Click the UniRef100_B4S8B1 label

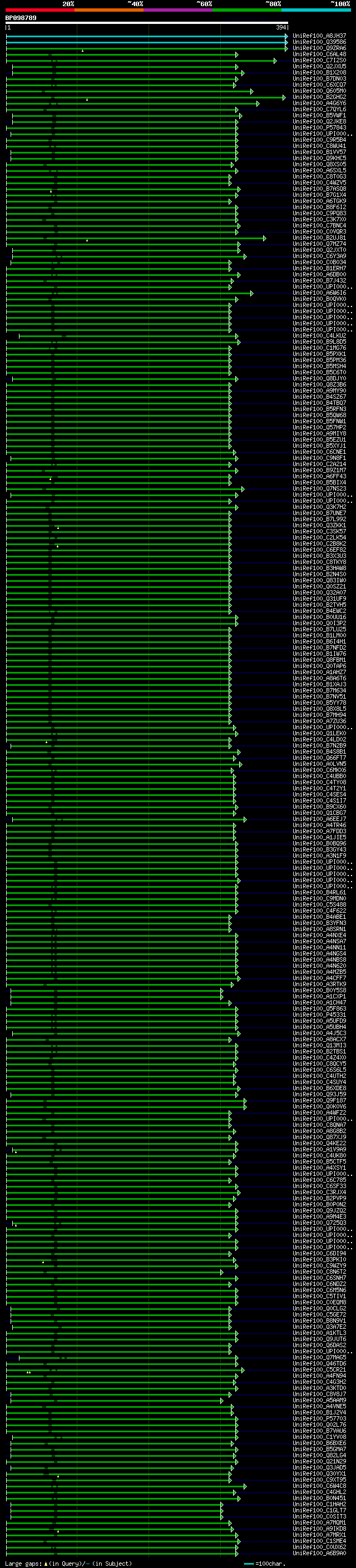(x=319, y=752)
